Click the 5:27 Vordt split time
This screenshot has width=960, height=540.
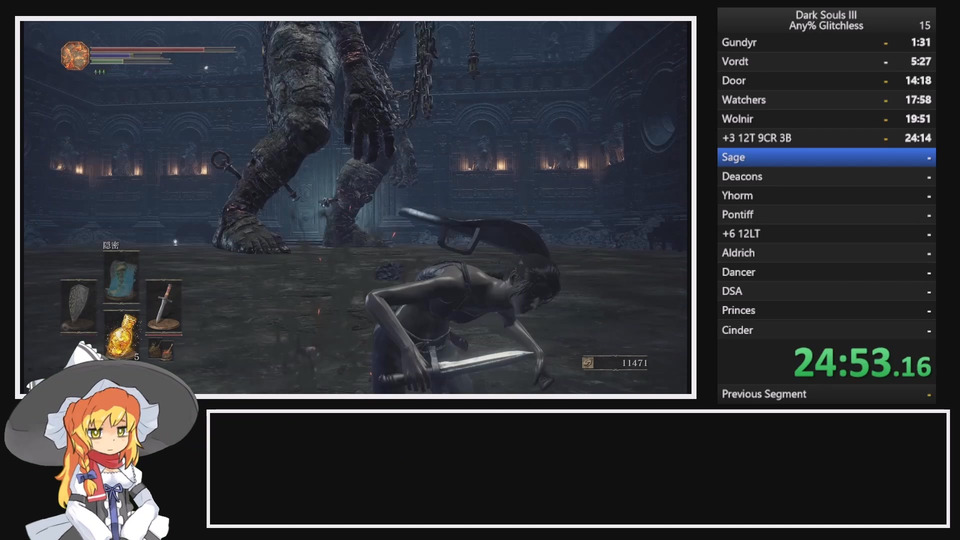(x=920, y=61)
